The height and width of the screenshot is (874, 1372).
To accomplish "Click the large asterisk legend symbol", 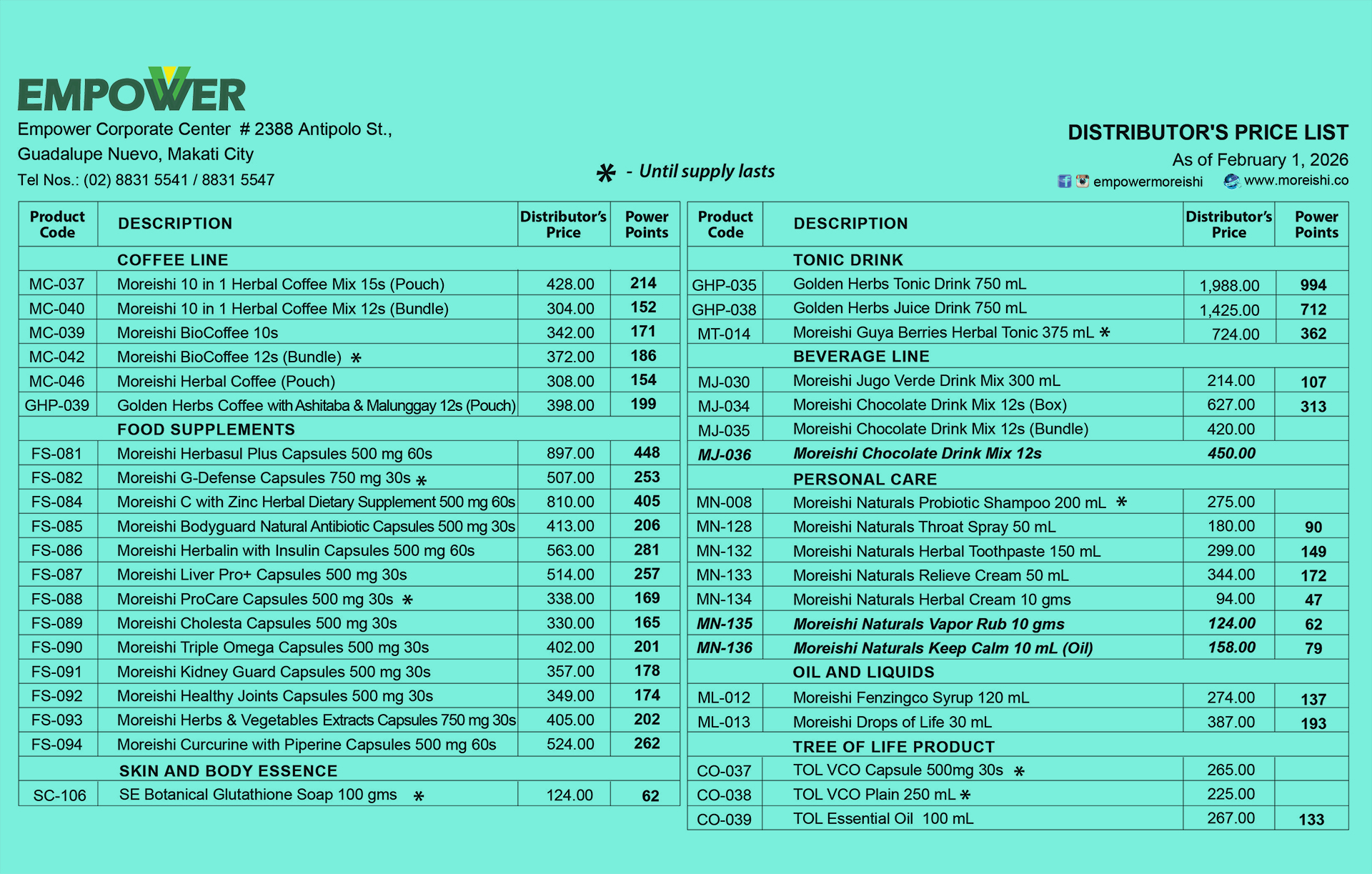I will [605, 173].
